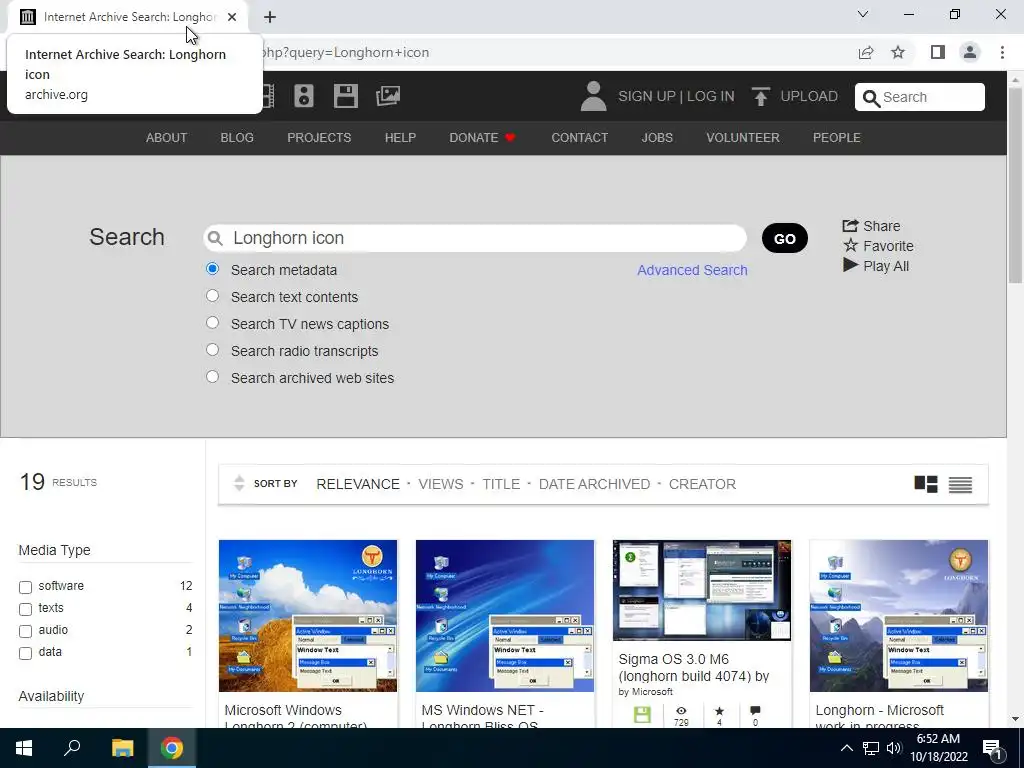Select Search archived web sites option
Image resolution: width=1024 pixels, height=768 pixels.
(x=212, y=377)
